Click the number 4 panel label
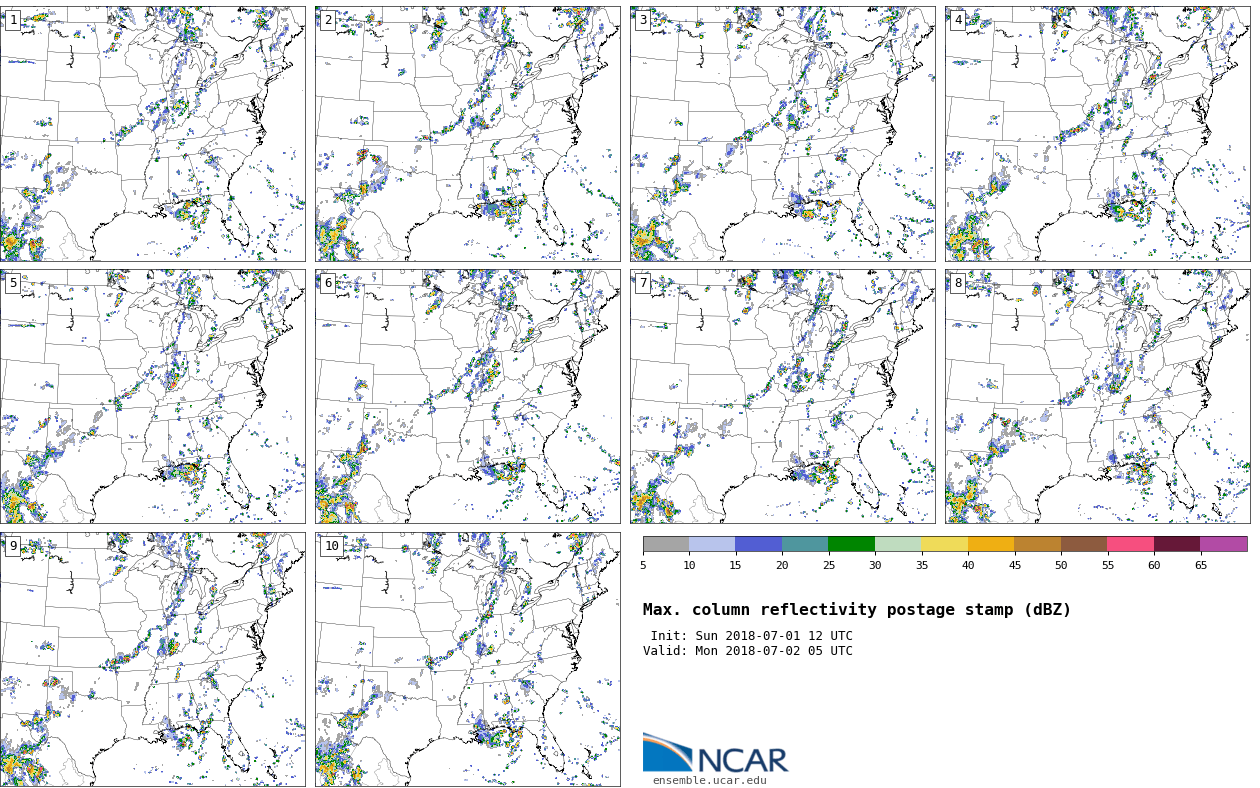 click(958, 20)
